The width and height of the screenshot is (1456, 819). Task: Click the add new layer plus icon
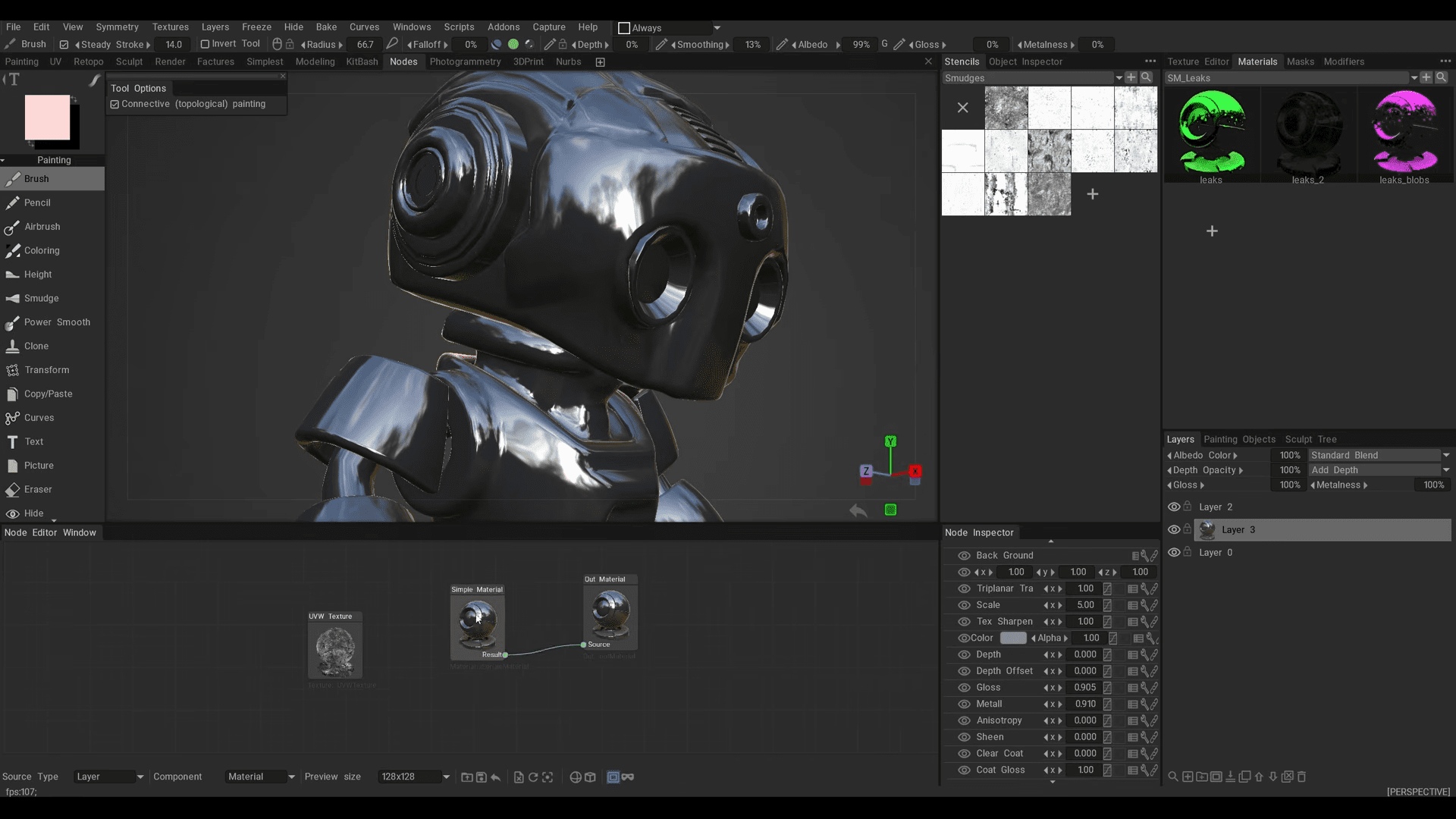click(1188, 777)
